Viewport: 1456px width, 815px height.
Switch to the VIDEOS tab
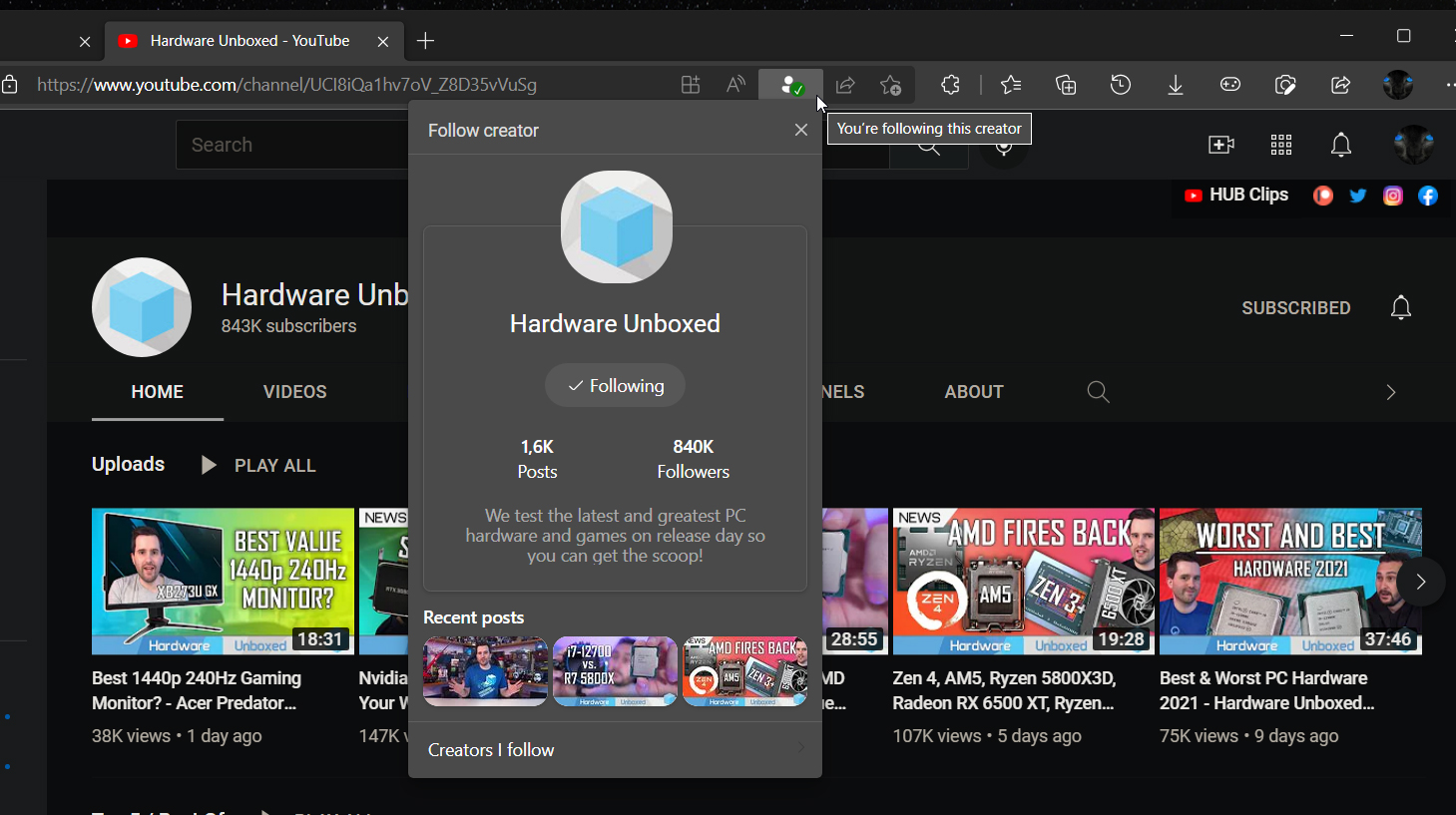click(x=294, y=392)
